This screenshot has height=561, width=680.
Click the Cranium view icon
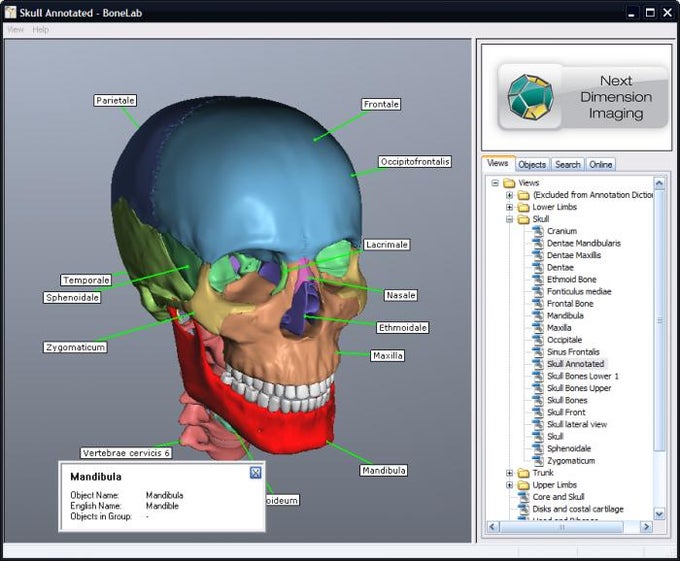538,231
